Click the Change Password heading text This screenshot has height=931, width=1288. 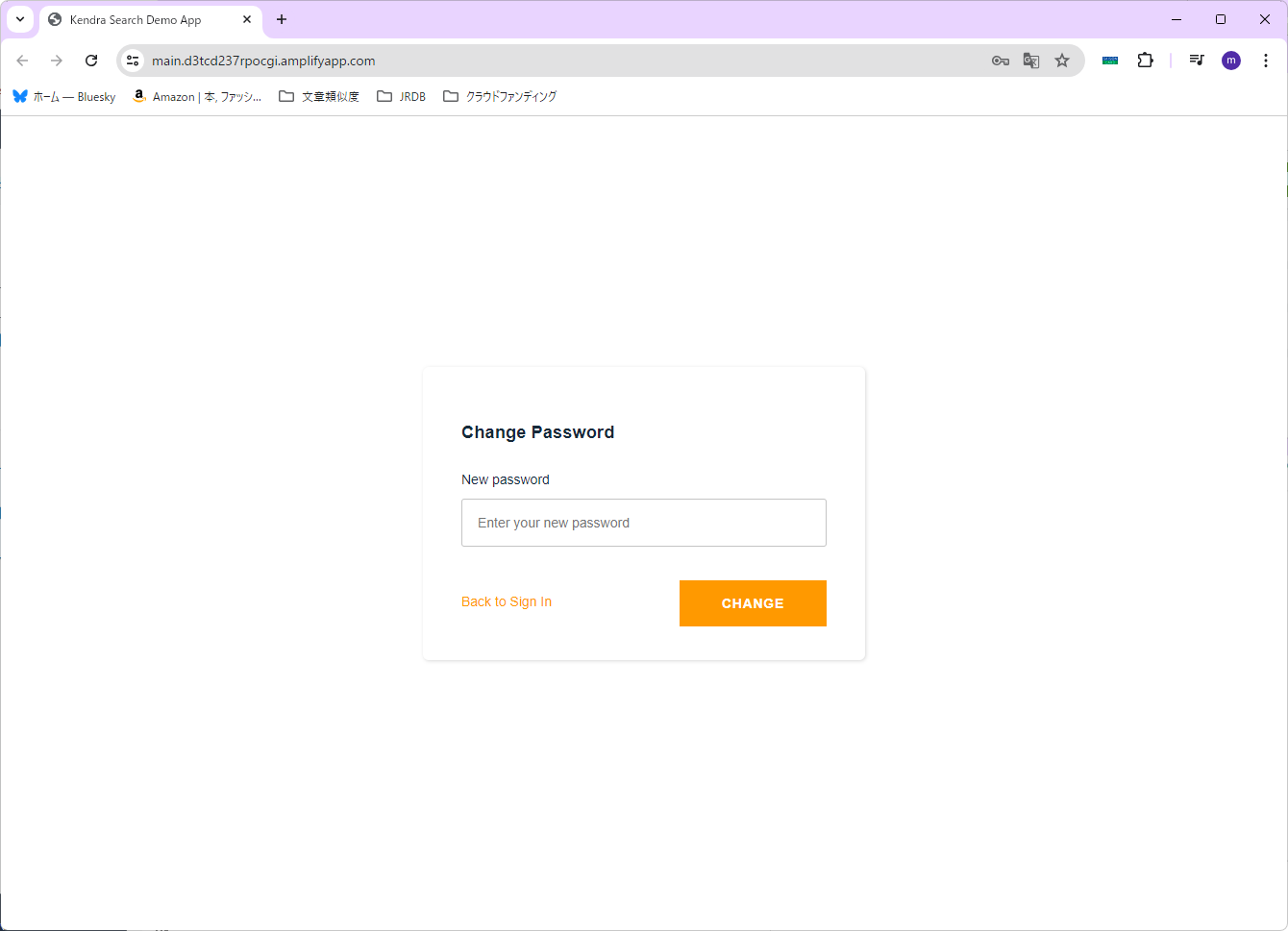point(537,432)
